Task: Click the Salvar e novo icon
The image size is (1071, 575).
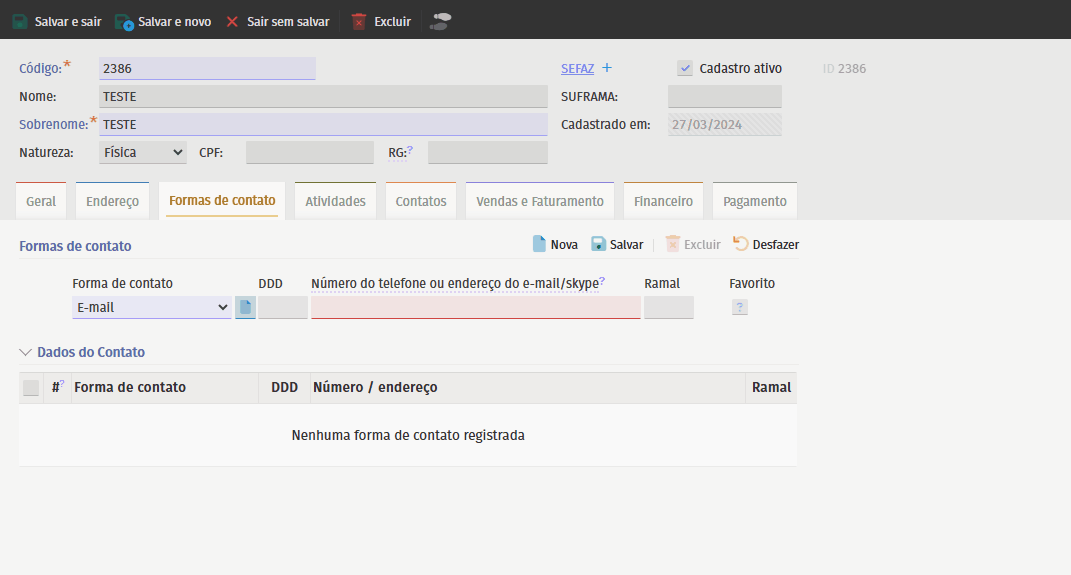Action: coord(124,21)
